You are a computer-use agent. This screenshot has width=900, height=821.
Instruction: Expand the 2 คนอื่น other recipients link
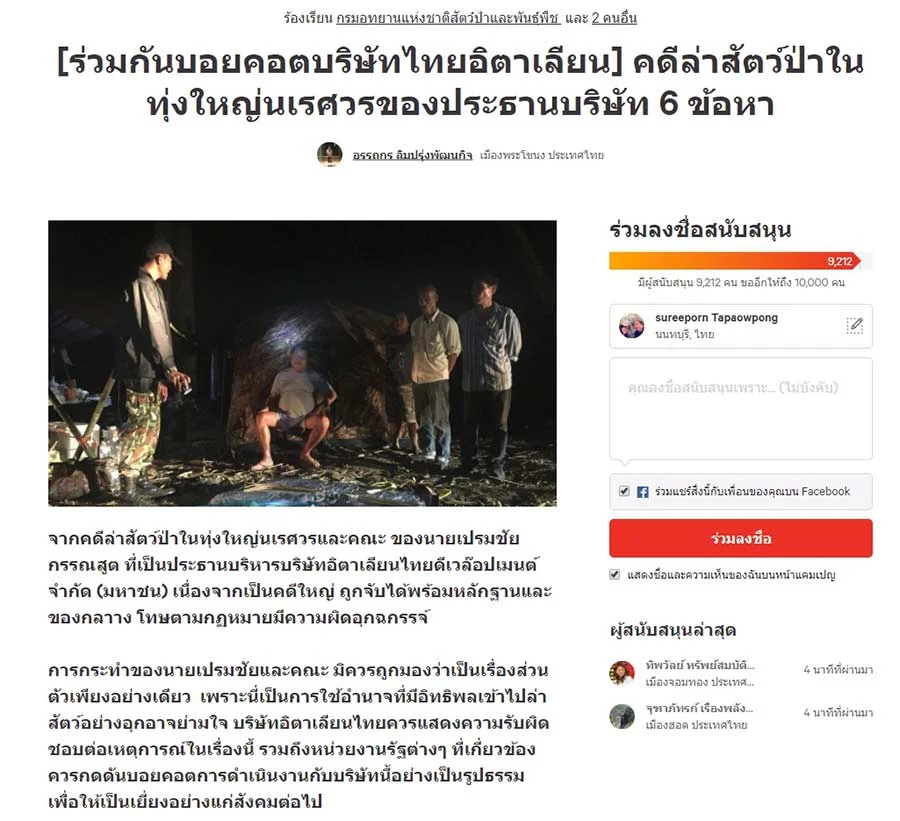tap(614, 18)
